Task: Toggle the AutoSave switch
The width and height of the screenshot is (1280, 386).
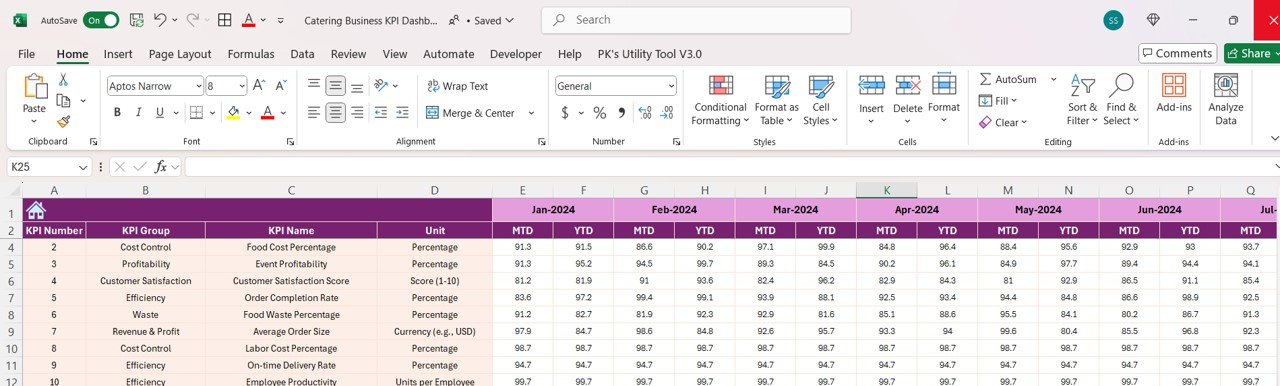Action: pos(101,20)
